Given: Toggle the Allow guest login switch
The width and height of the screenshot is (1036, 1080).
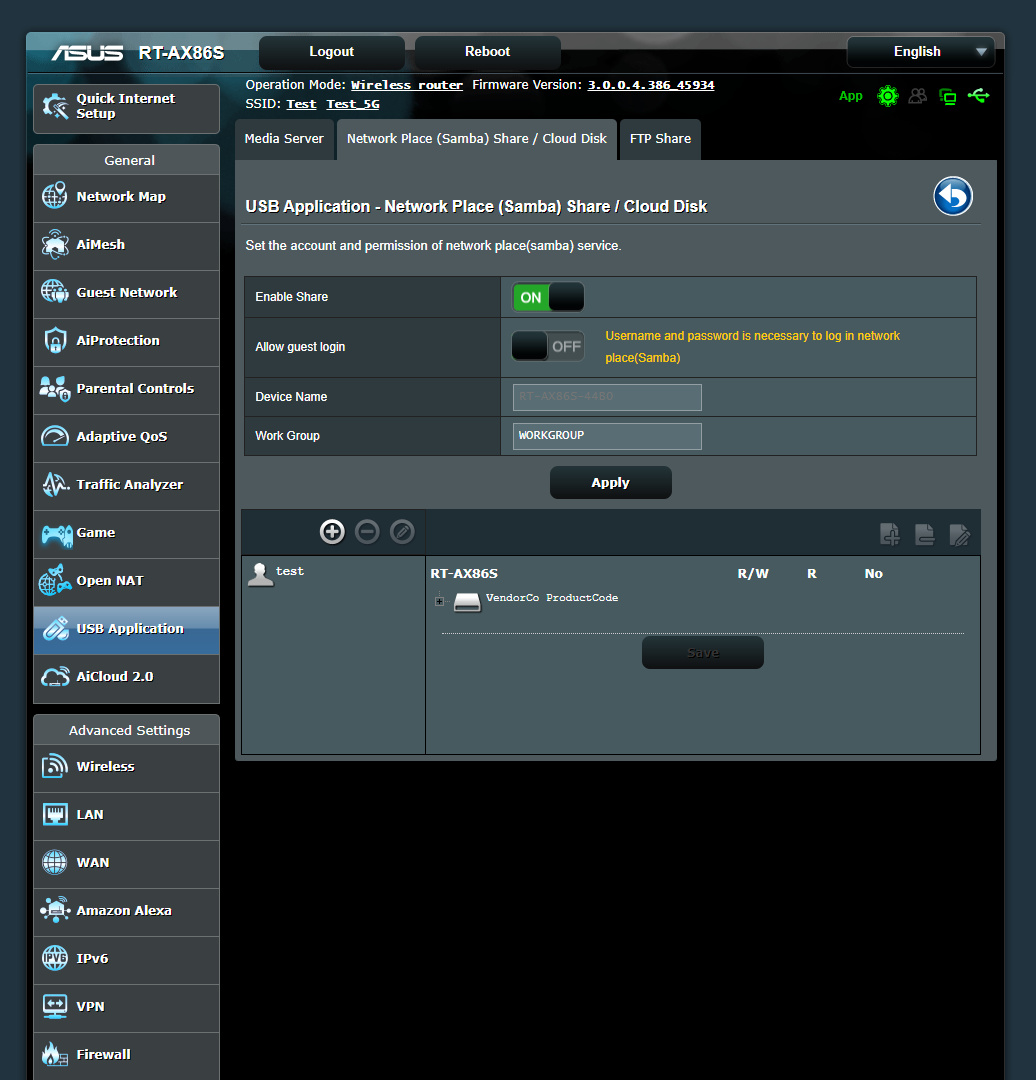Looking at the screenshot, I should pos(548,346).
